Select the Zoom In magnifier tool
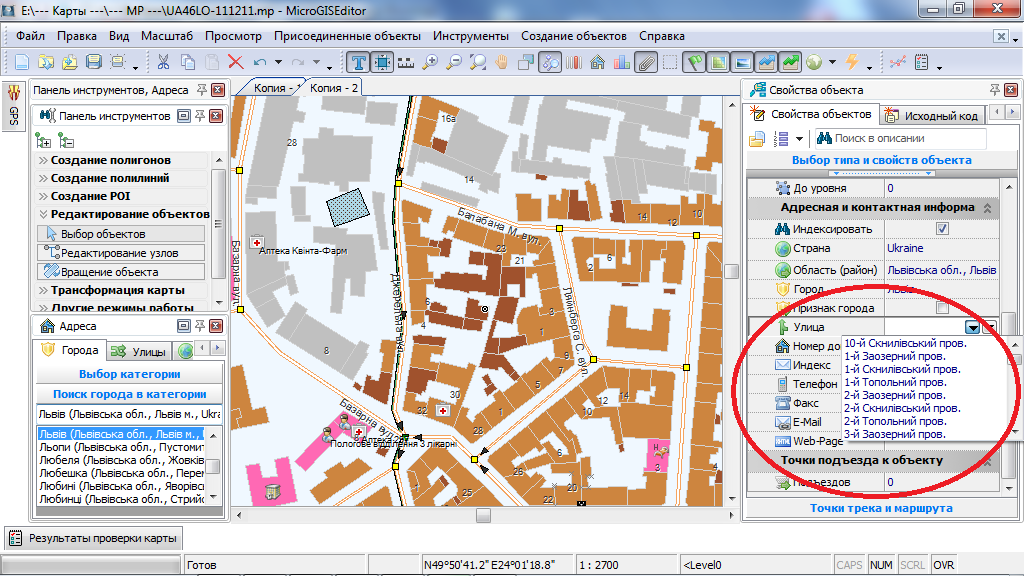The image size is (1024, 576). coord(431,62)
